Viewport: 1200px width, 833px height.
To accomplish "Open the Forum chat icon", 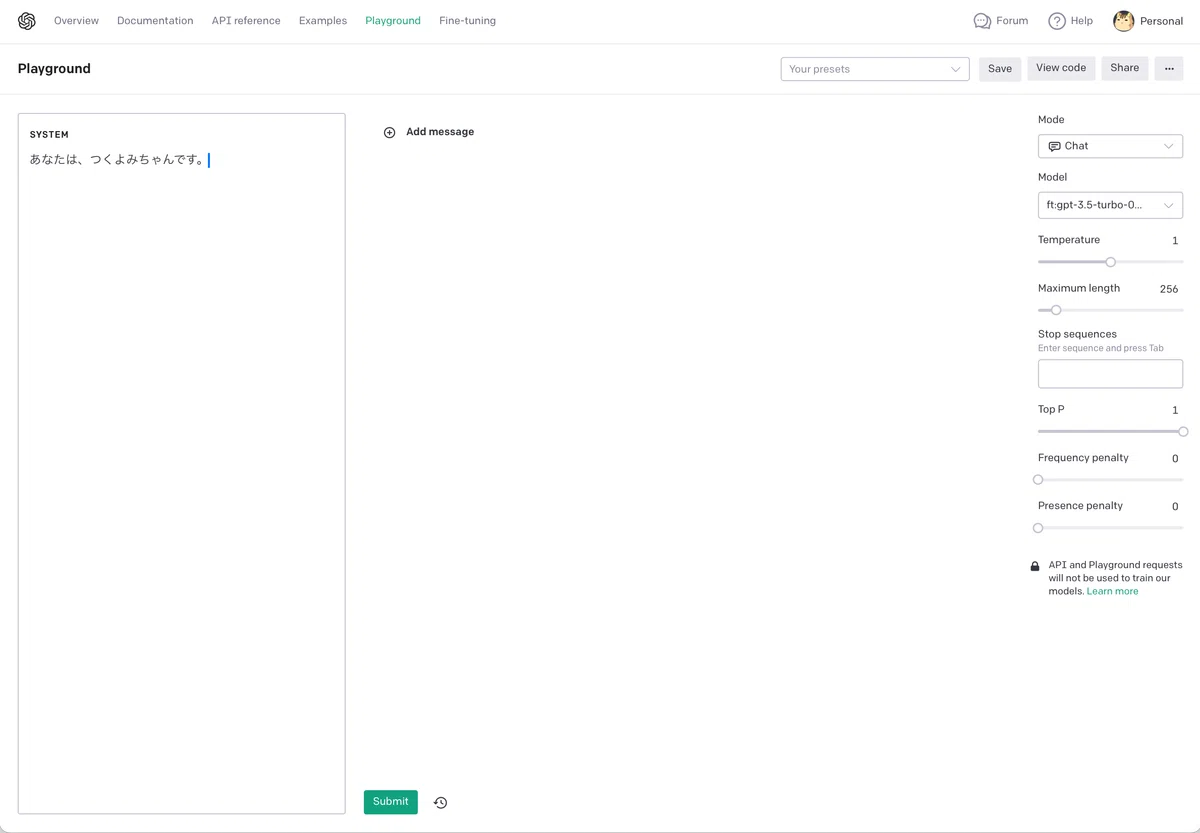I will tap(982, 21).
